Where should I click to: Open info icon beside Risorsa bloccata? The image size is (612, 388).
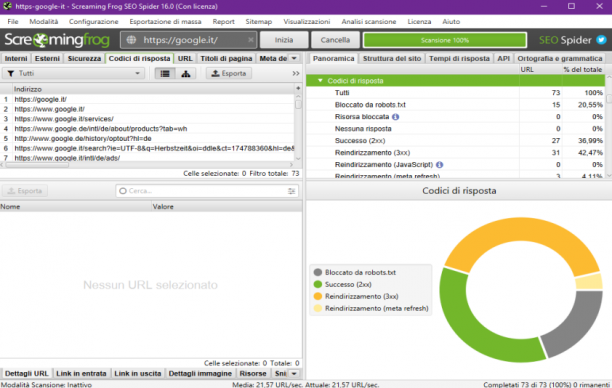pyautogui.click(x=395, y=117)
